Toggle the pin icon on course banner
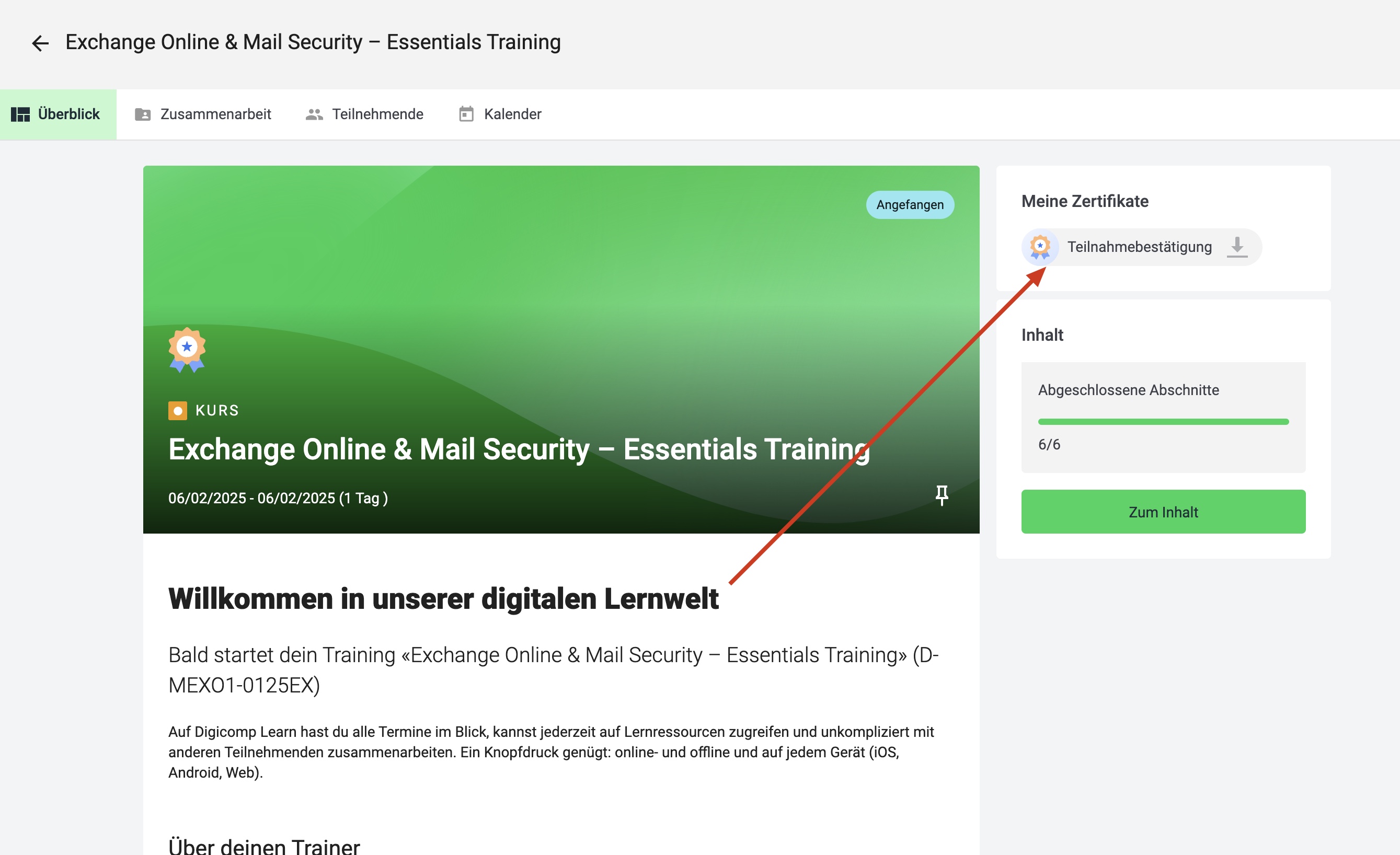Viewport: 1400px width, 855px height. click(x=942, y=495)
